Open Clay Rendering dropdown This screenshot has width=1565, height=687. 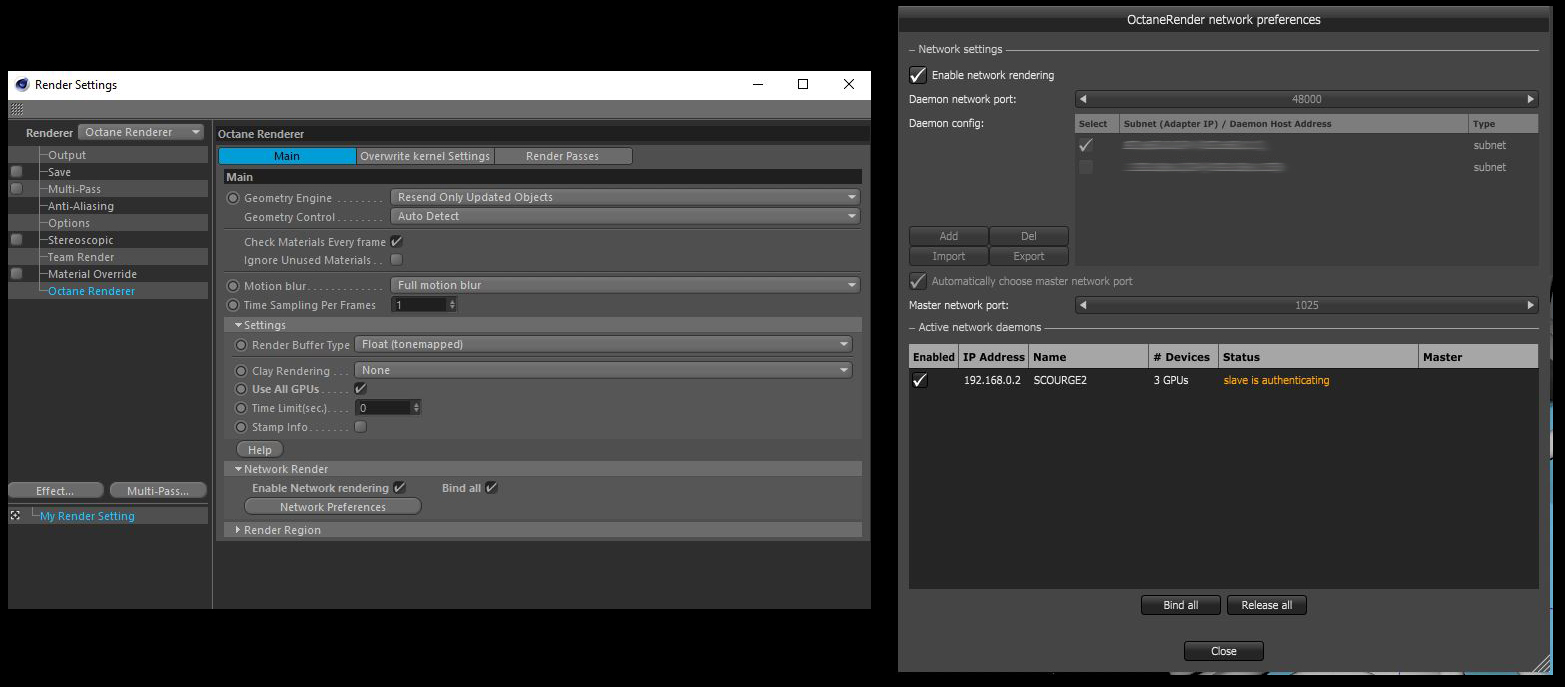coord(603,371)
